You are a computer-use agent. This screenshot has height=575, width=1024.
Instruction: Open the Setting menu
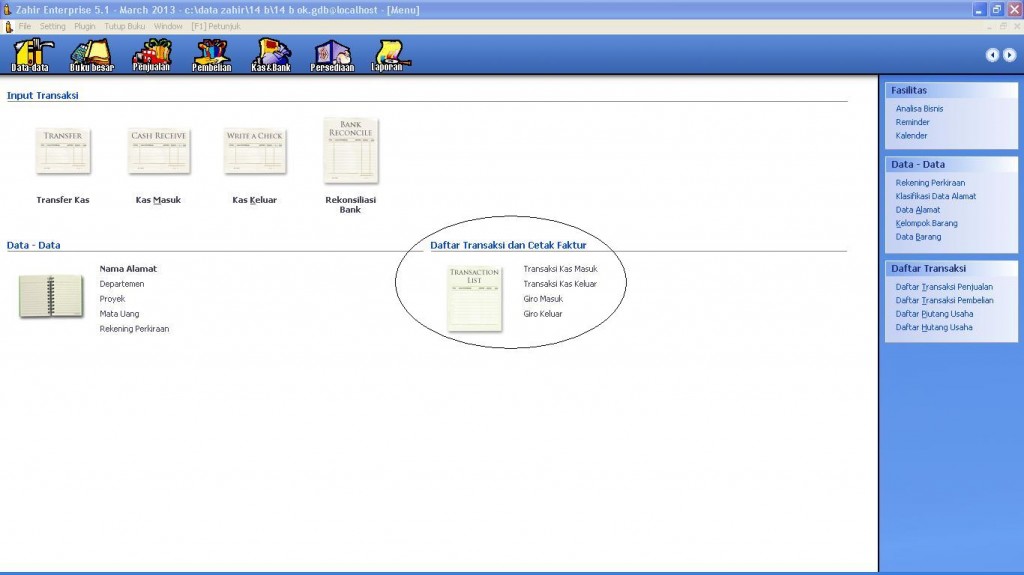click(x=52, y=25)
